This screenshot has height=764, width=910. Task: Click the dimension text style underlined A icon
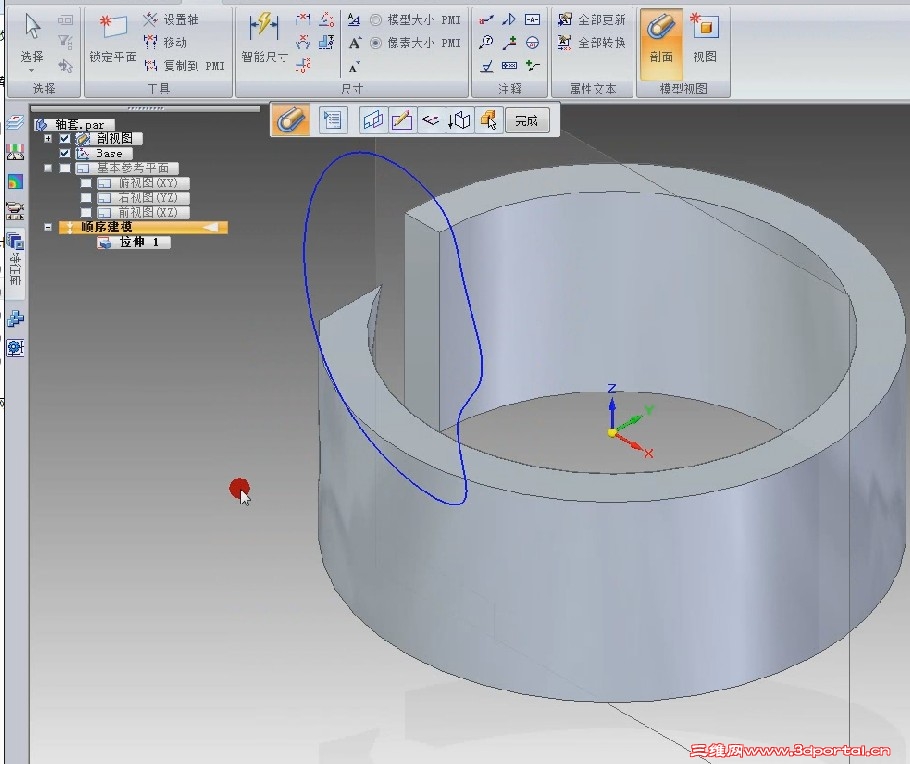tap(353, 20)
